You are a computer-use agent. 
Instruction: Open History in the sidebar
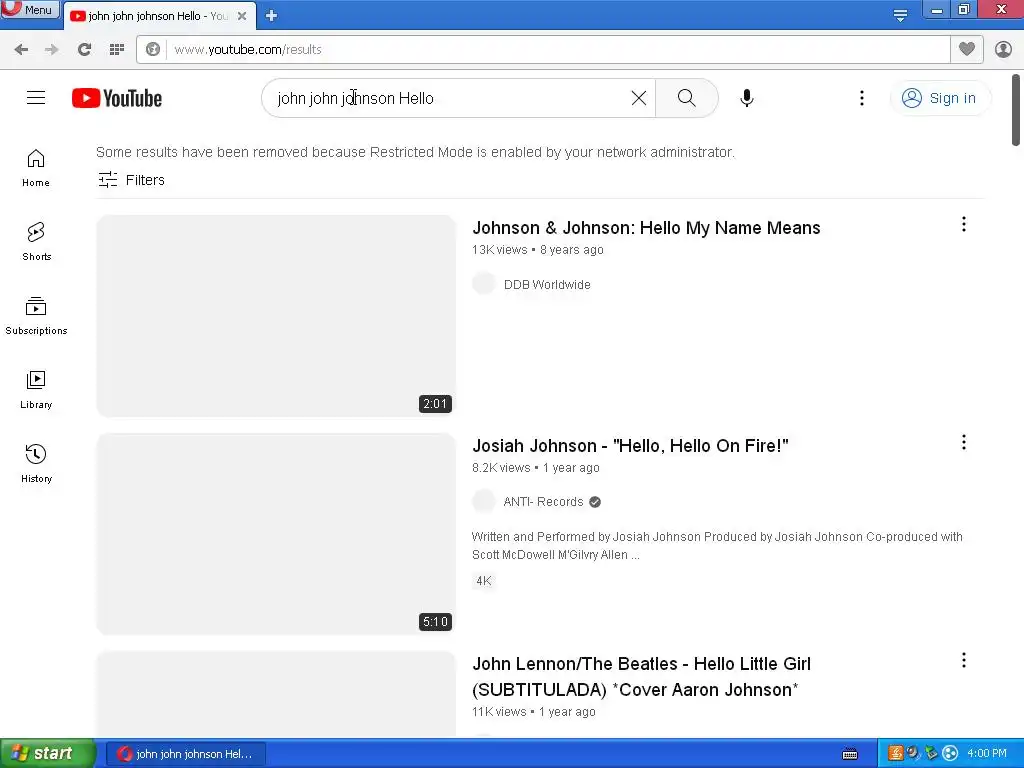pos(36,464)
